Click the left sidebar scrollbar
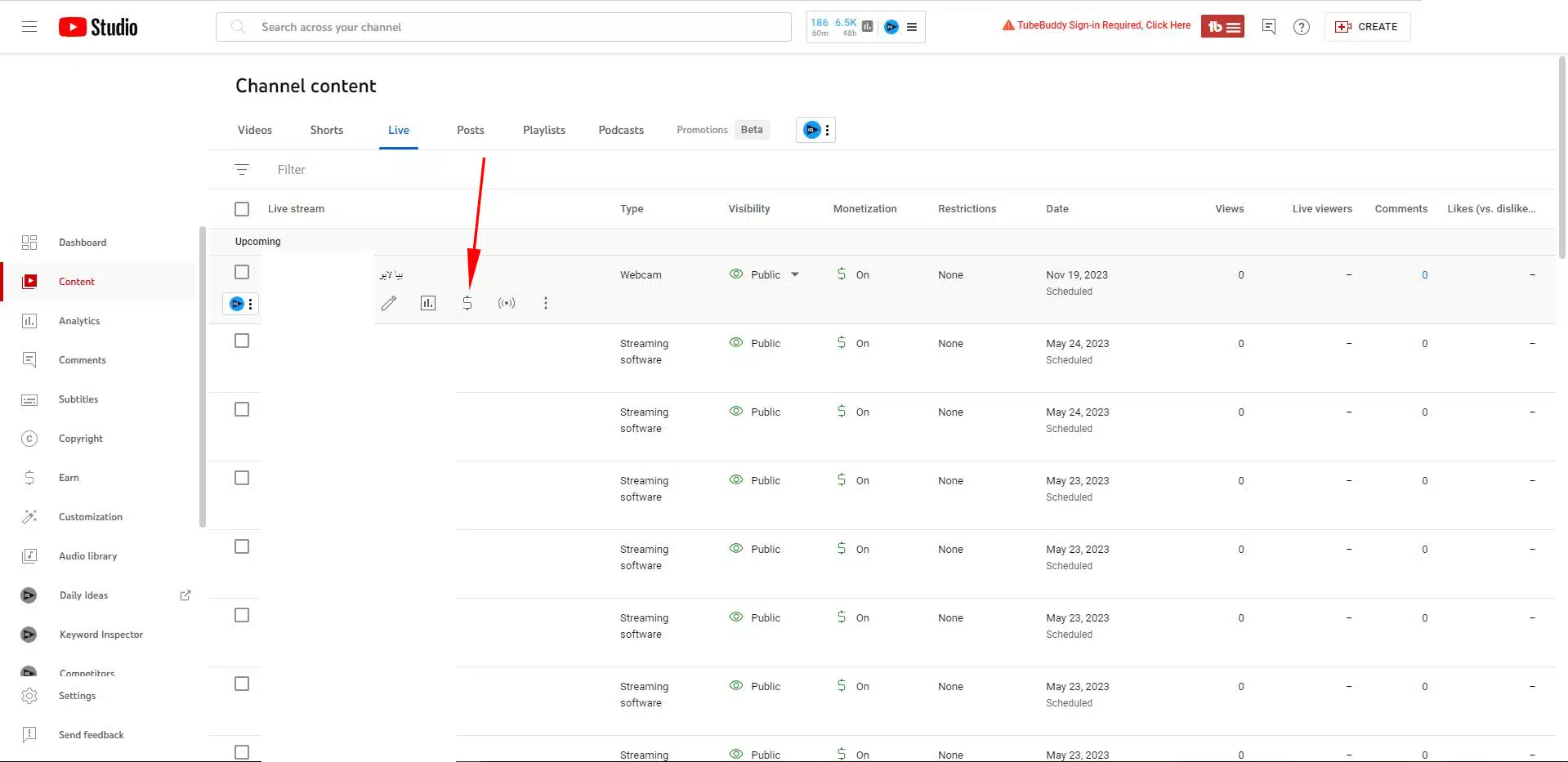 pos(203,376)
